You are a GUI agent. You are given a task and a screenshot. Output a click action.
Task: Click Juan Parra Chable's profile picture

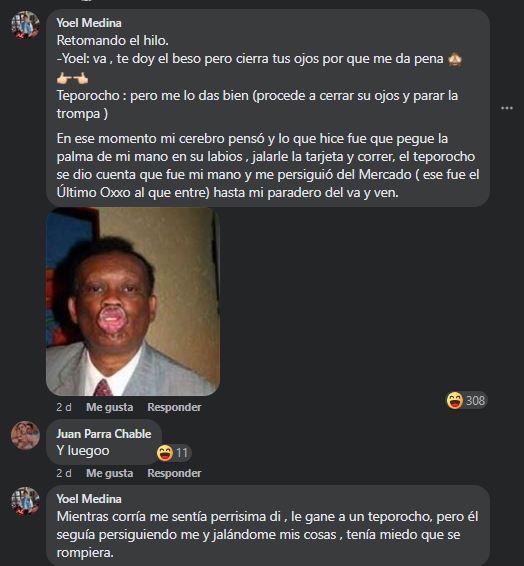(x=25, y=435)
